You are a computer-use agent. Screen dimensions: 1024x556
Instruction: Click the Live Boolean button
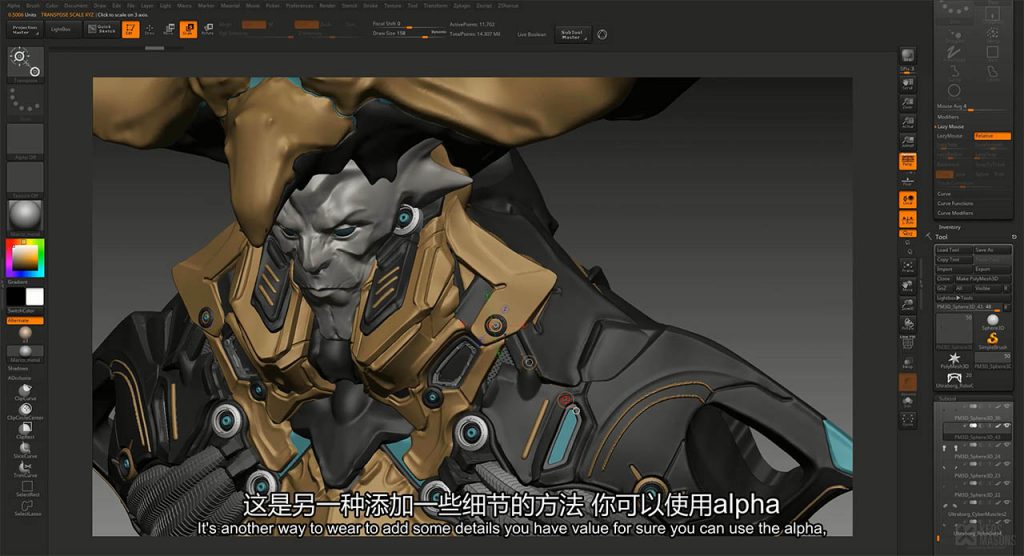pos(532,34)
